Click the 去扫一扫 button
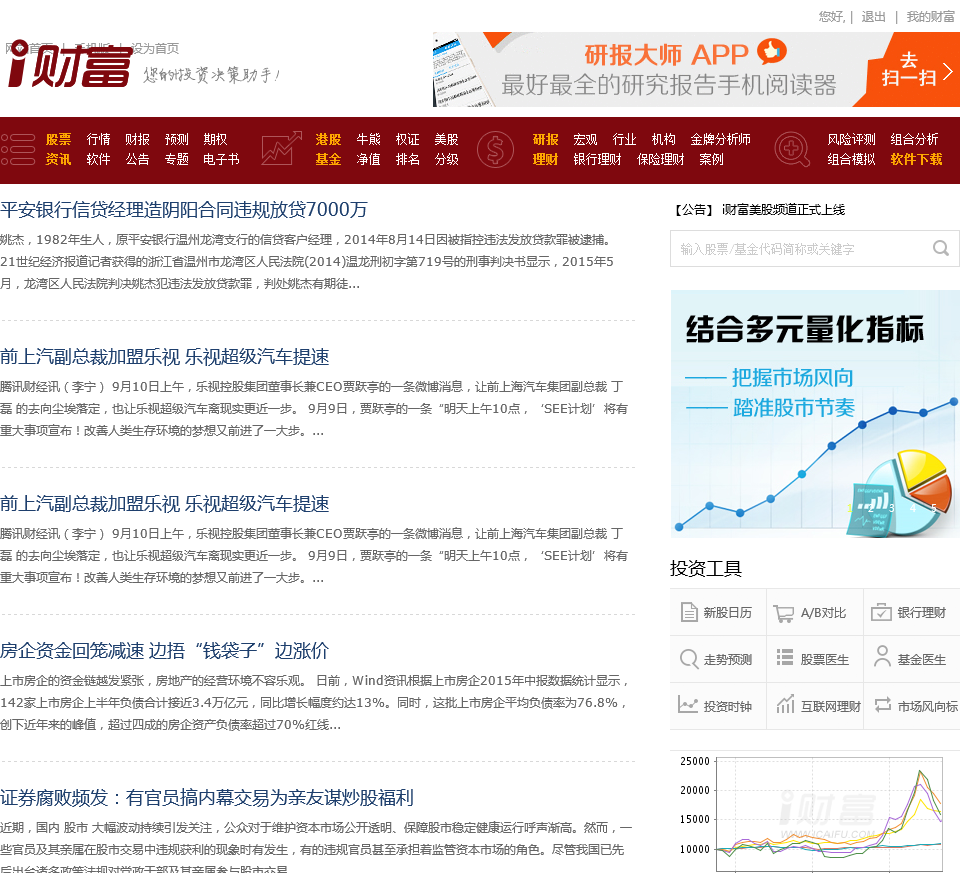This screenshot has height=873, width=960. point(909,69)
